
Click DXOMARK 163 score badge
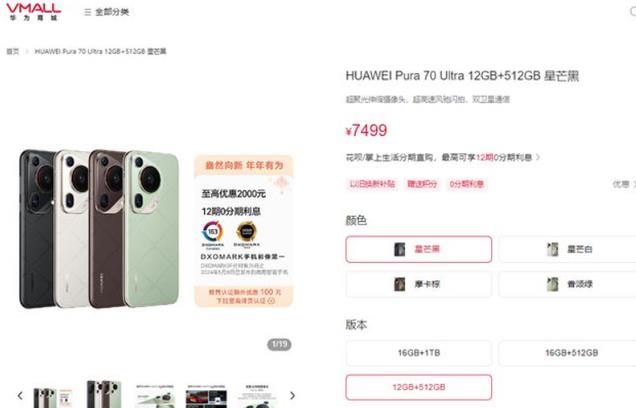tap(213, 234)
